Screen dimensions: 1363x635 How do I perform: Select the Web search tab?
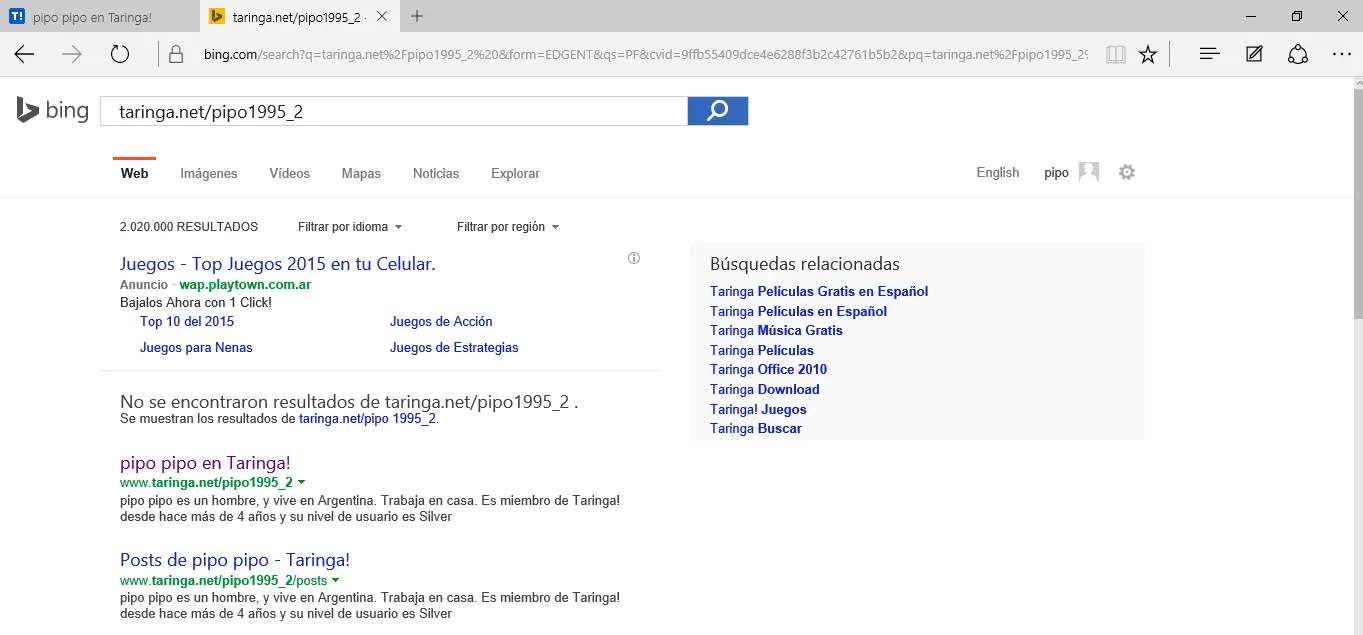[x=134, y=173]
